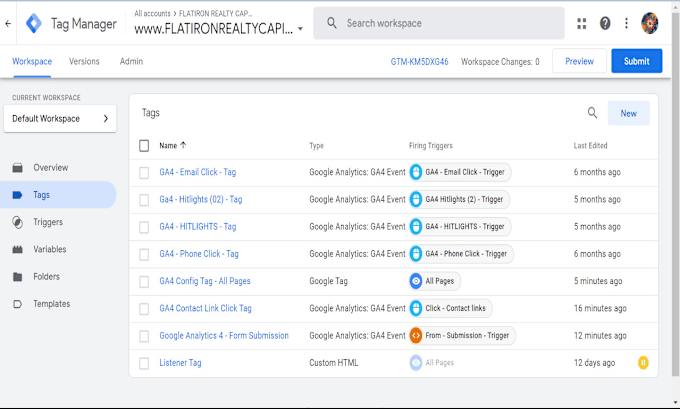Click the search icon in workspace search bar
680x409 pixels.
point(332,23)
